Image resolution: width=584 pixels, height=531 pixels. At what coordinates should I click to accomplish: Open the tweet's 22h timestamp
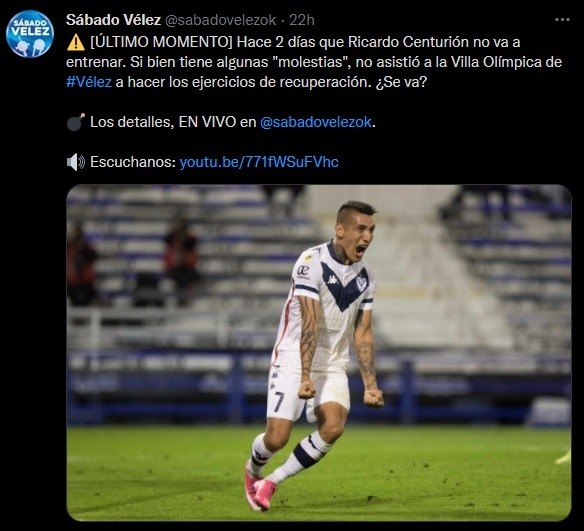302,20
